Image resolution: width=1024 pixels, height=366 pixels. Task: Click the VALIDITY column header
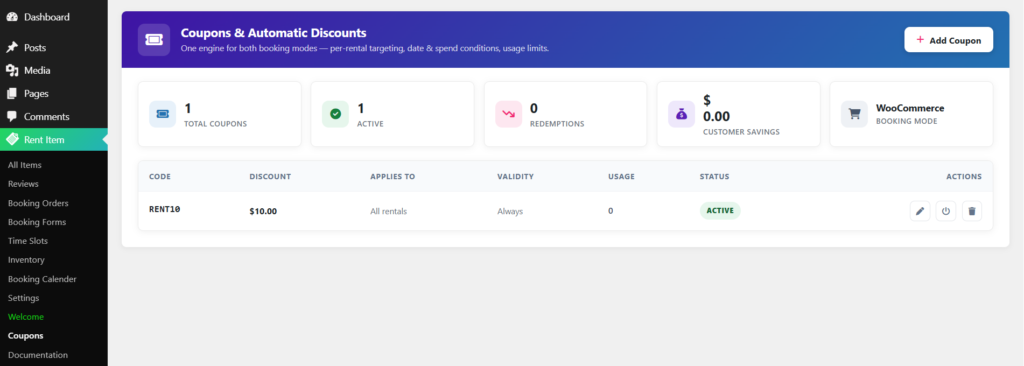[x=515, y=176]
